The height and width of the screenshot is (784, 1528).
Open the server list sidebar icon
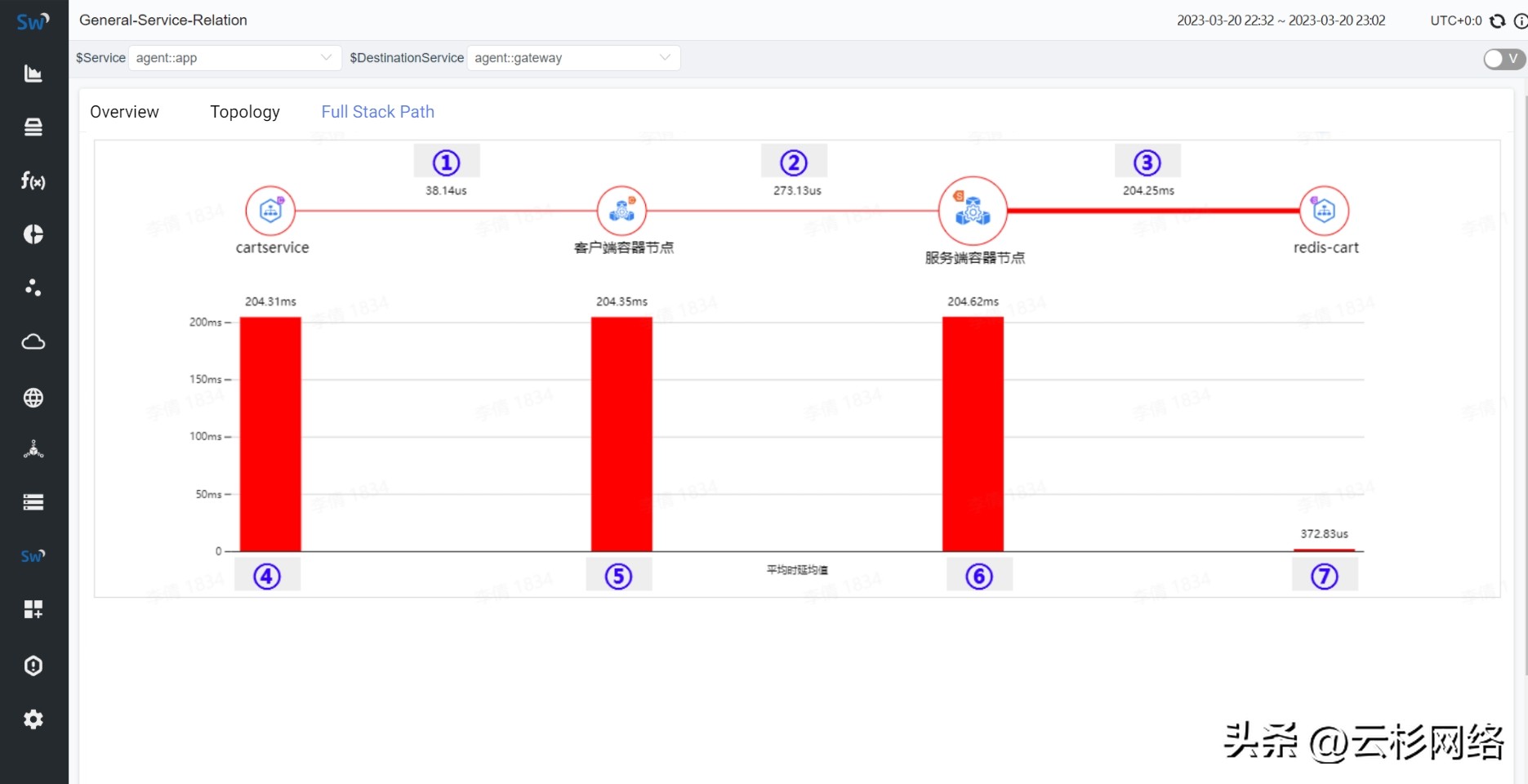click(x=33, y=502)
